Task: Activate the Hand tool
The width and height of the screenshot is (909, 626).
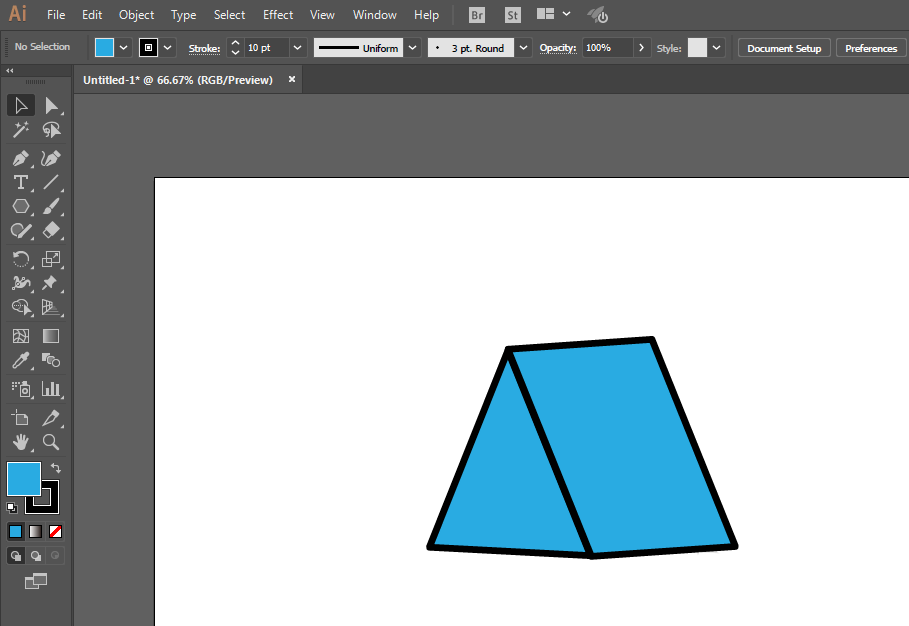Action: coord(20,441)
